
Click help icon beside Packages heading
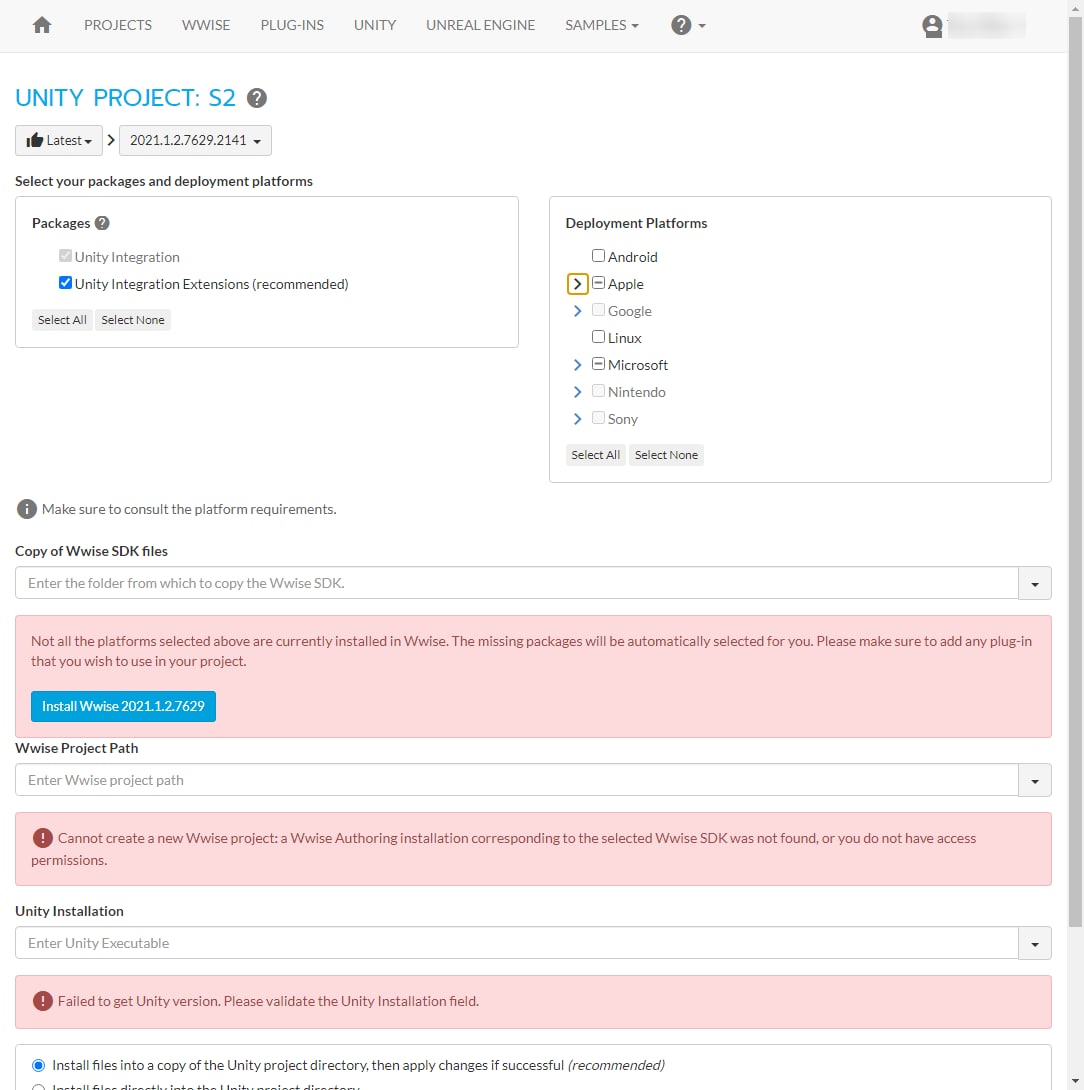pos(102,223)
